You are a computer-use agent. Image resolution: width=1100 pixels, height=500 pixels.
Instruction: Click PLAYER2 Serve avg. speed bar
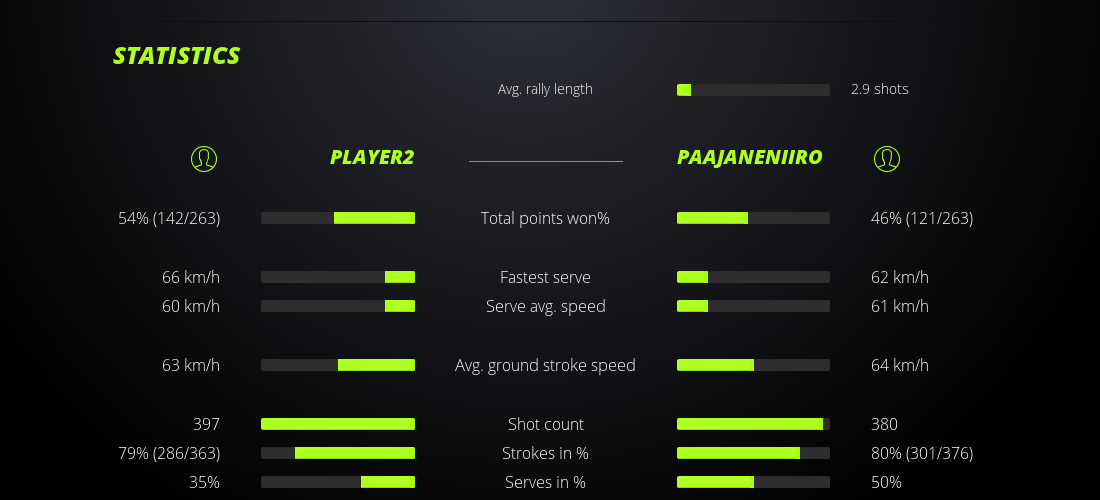338,306
